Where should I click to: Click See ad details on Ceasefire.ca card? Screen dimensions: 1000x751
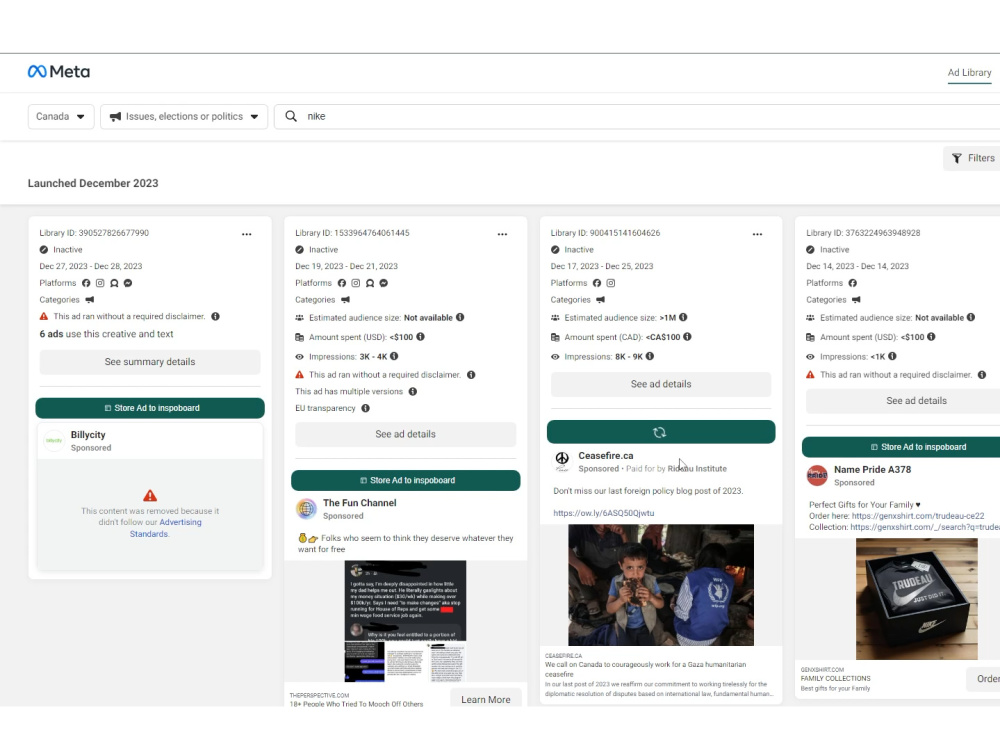[x=661, y=384]
